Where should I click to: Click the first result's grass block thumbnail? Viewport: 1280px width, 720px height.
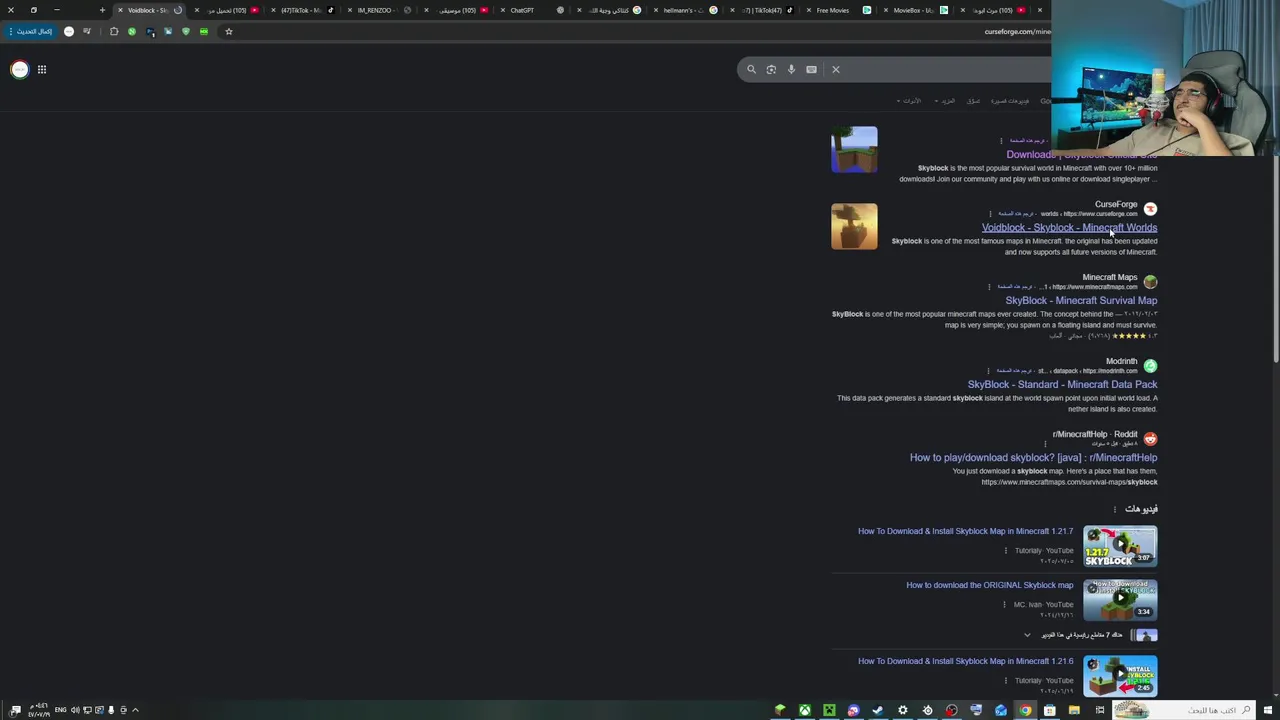[x=854, y=149]
